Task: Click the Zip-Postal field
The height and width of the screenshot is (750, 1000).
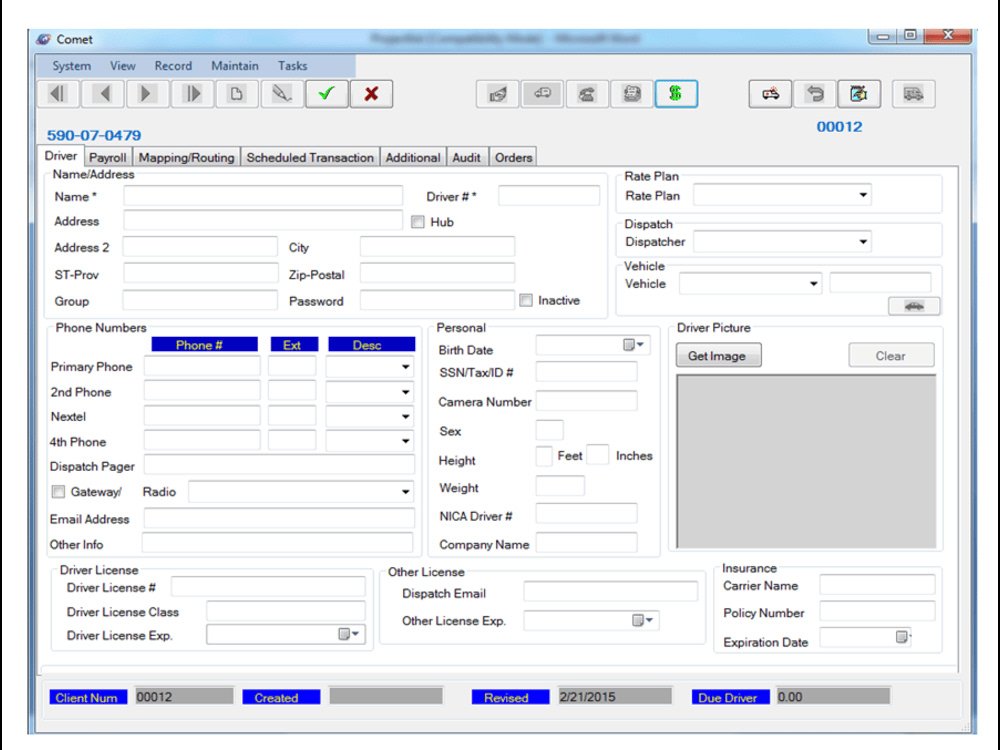Action: pyautogui.click(x=438, y=273)
